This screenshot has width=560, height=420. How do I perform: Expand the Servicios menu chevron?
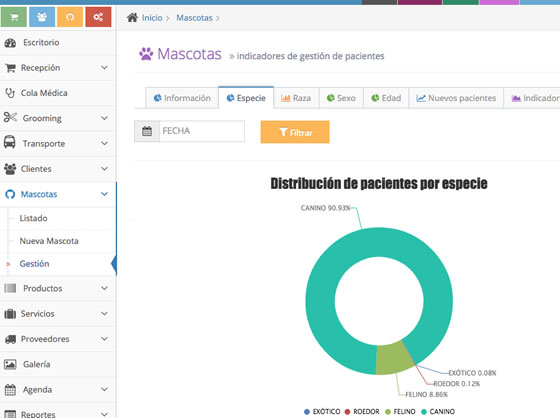click(x=104, y=314)
